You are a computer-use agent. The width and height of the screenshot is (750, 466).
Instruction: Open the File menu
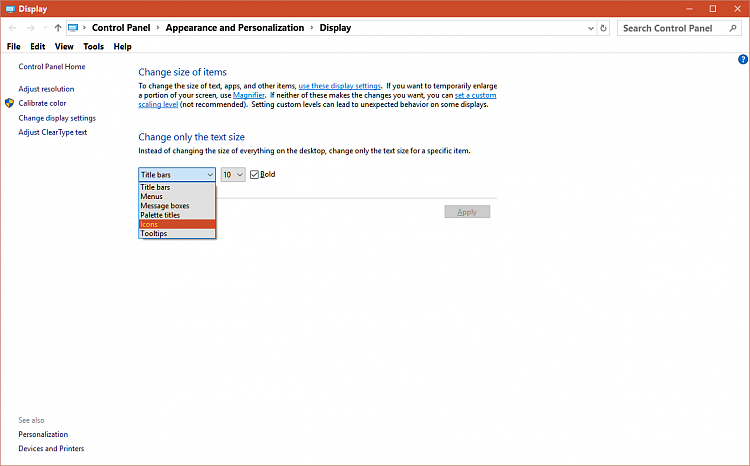13,46
